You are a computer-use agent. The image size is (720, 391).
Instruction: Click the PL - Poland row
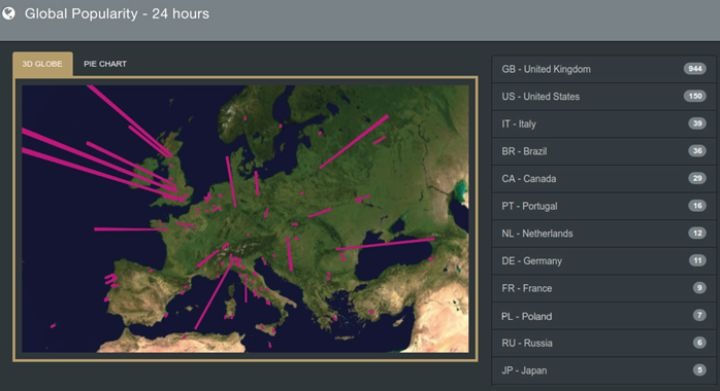[604, 316]
